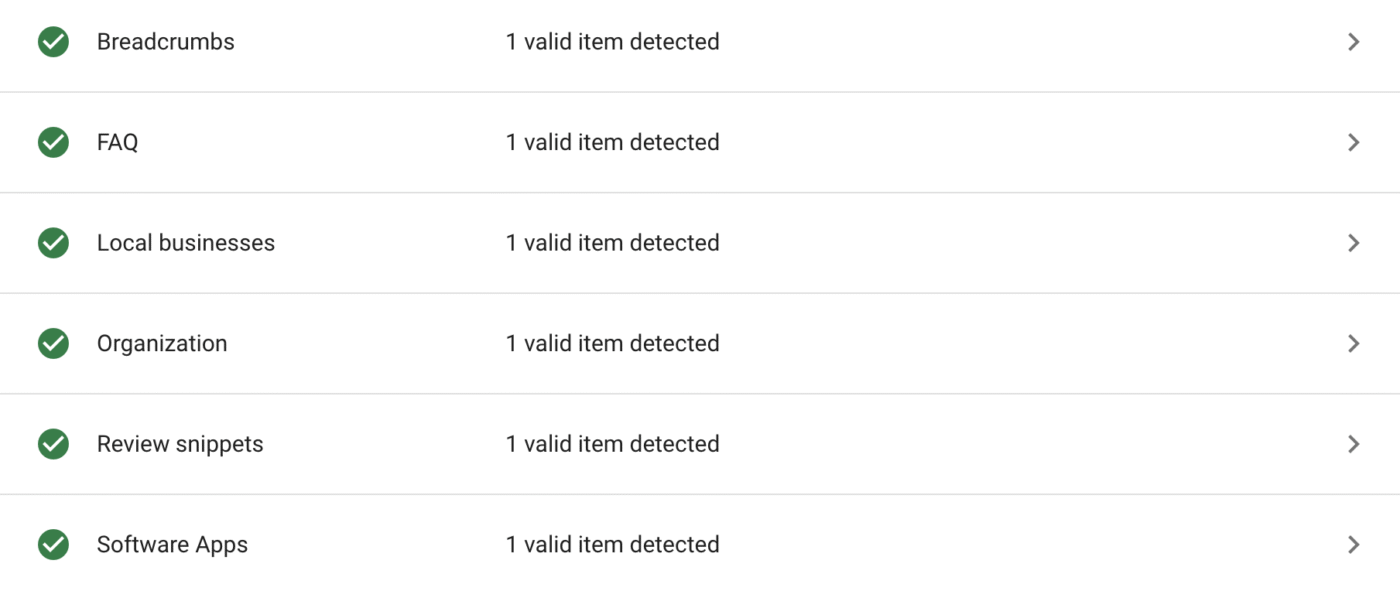1400x591 pixels.
Task: Expand the Breadcrumbs result details
Action: pyautogui.click(x=1354, y=42)
